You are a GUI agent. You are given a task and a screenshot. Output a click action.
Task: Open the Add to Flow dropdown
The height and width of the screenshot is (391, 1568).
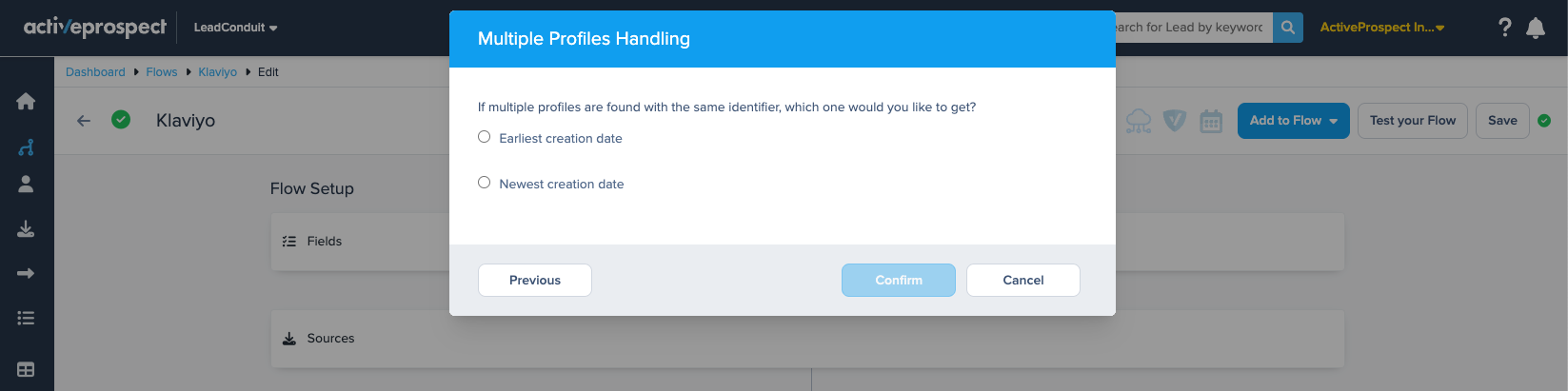click(x=1293, y=121)
